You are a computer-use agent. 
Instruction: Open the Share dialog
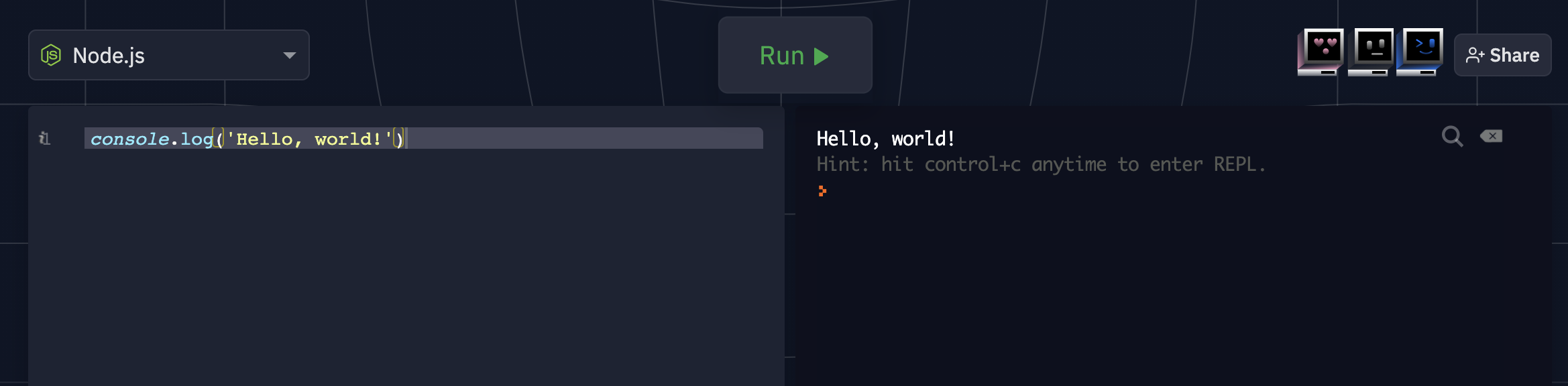[x=1502, y=55]
